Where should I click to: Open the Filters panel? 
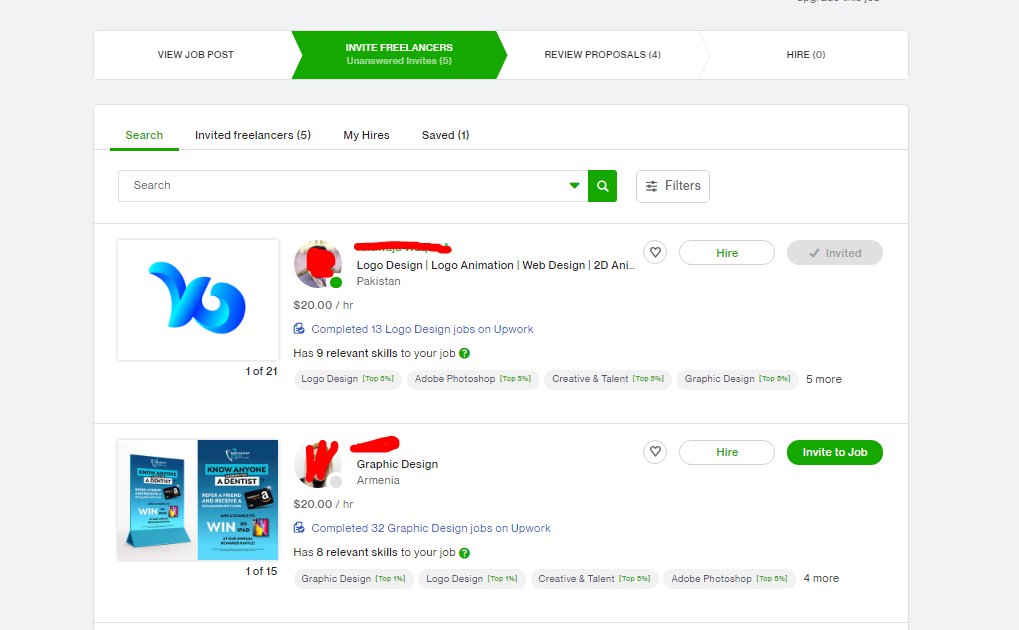673,186
